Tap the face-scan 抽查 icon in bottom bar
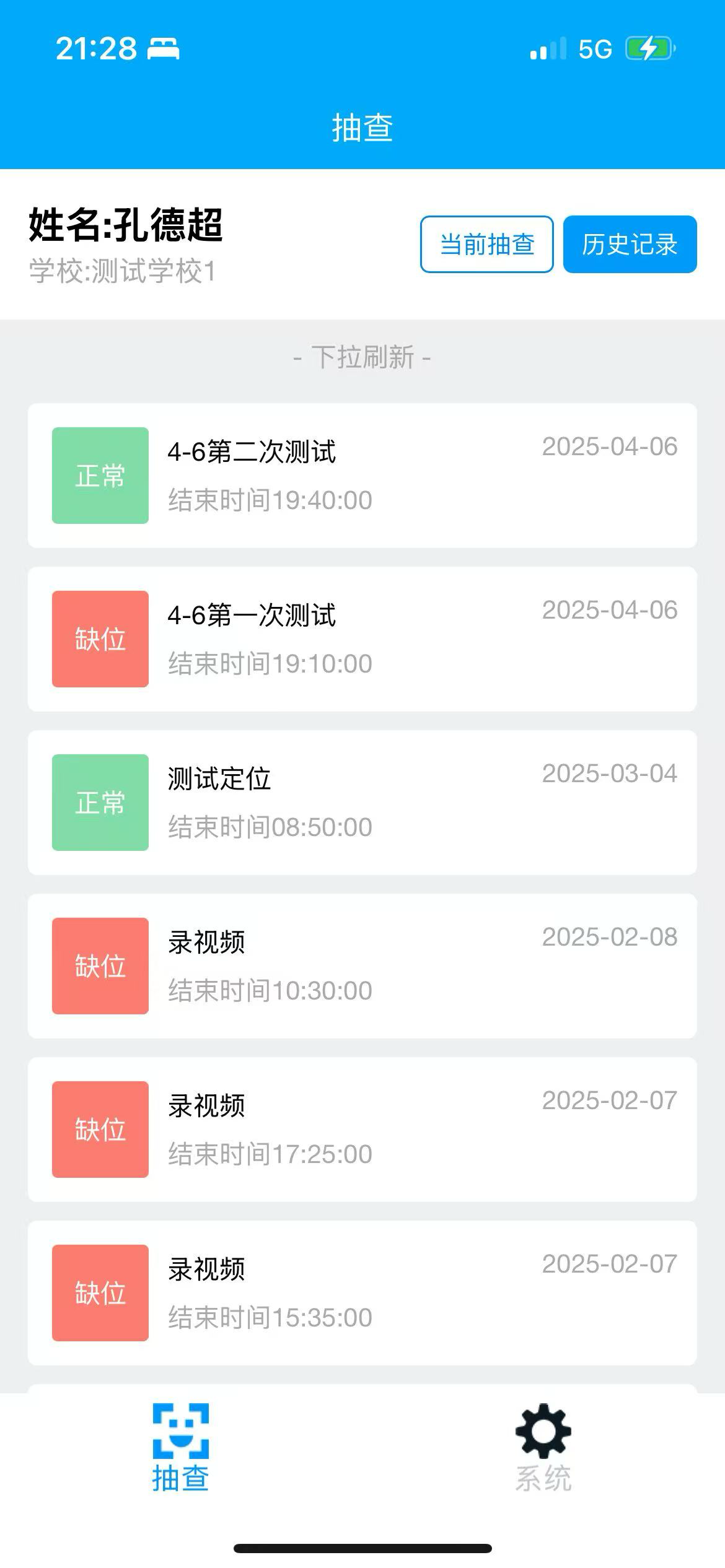 coord(180,1431)
